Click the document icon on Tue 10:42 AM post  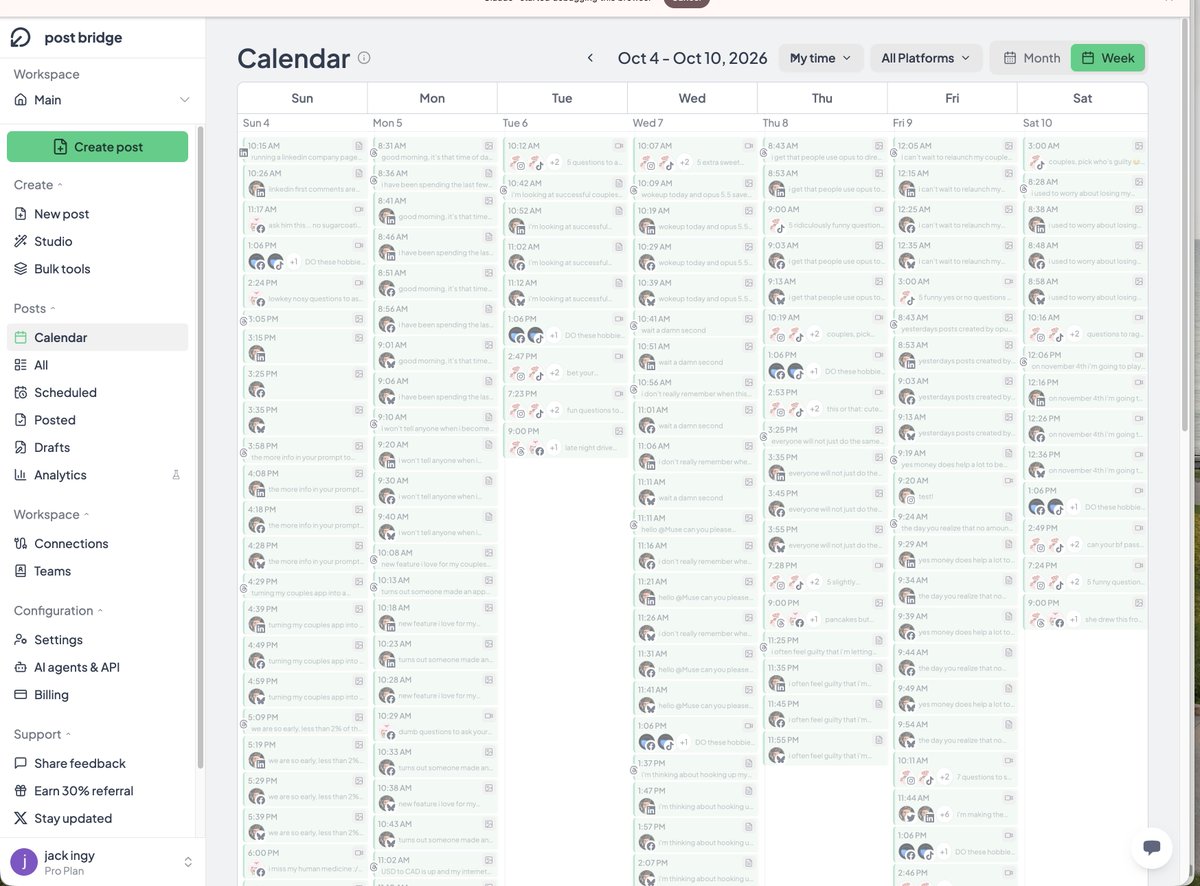coord(619,183)
